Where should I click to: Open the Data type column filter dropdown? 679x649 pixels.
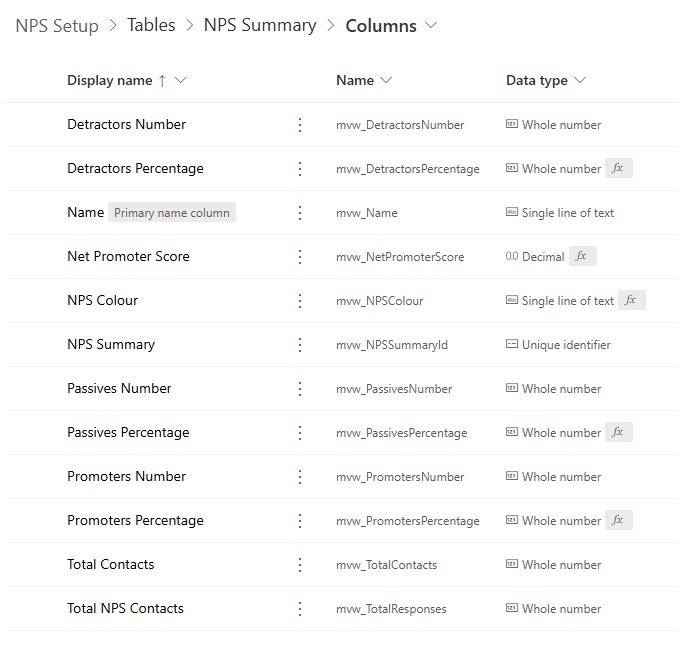[580, 81]
